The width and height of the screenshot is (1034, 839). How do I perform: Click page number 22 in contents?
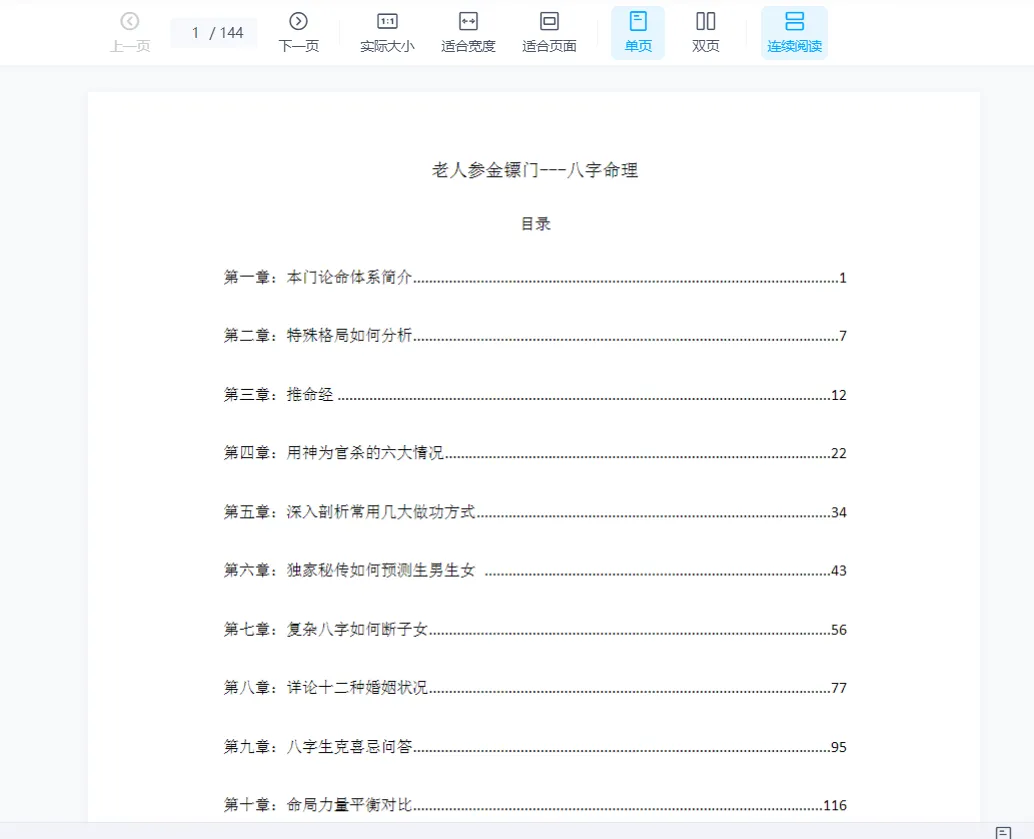839,453
